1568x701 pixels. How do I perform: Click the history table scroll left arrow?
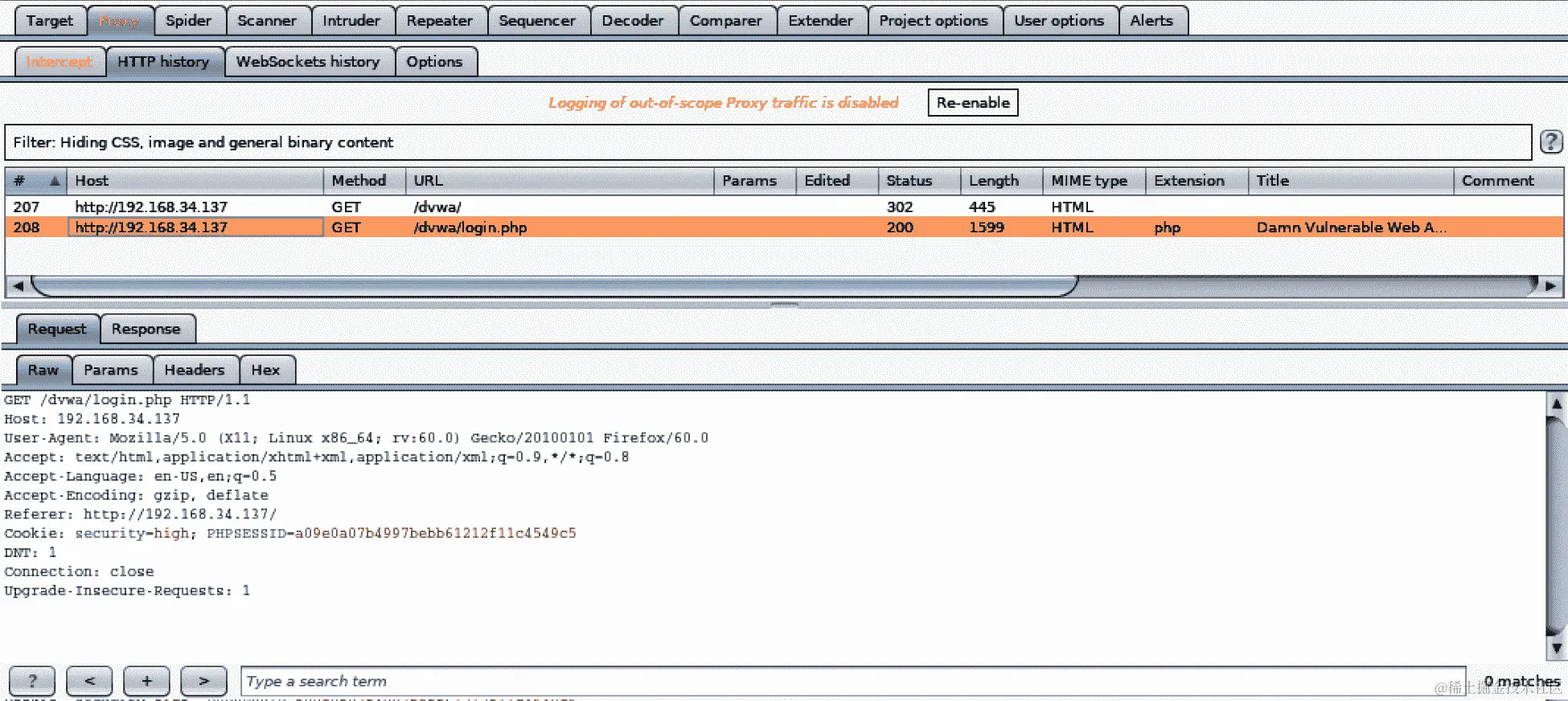click(18, 285)
